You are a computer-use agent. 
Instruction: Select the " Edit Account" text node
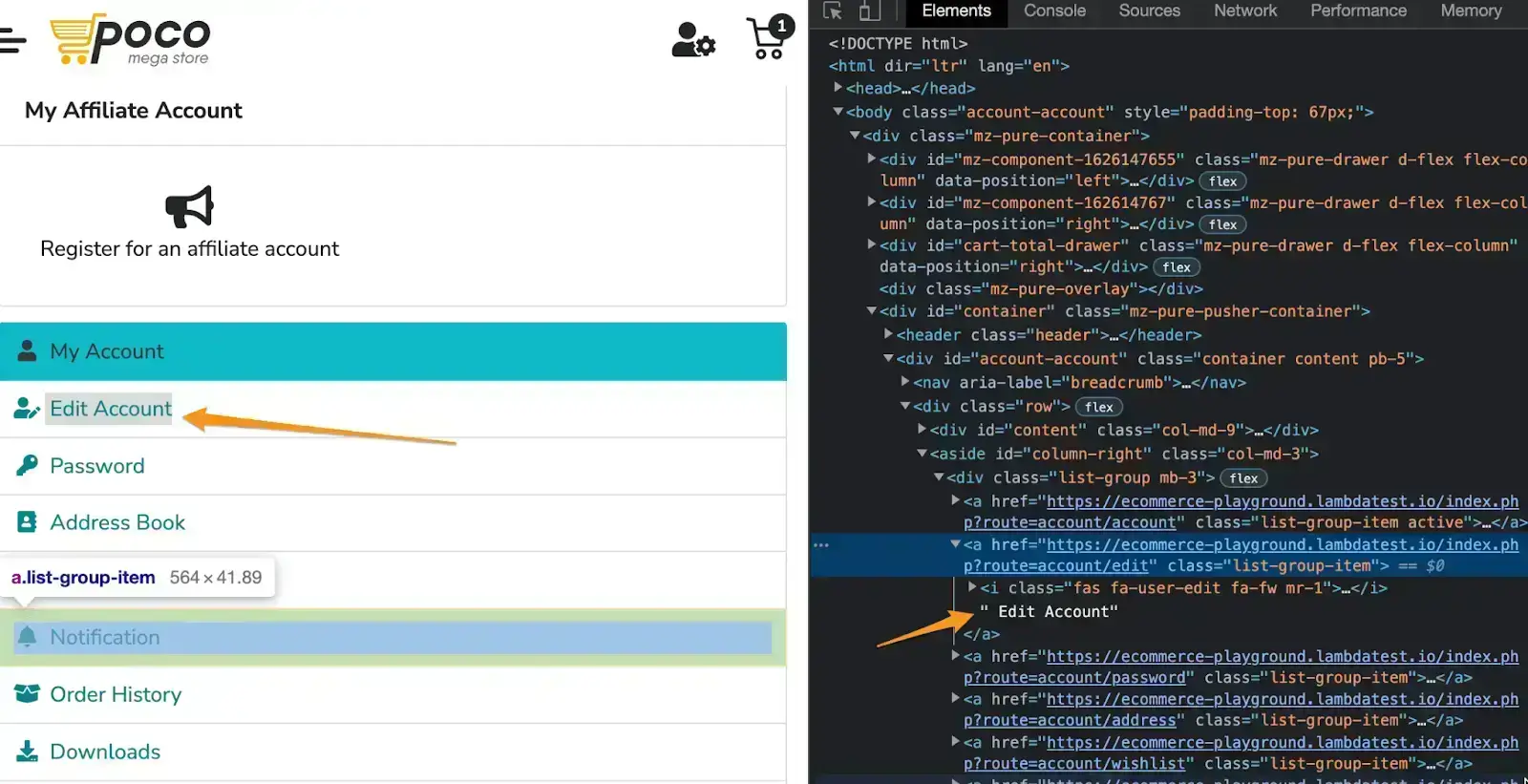(x=1049, y=611)
